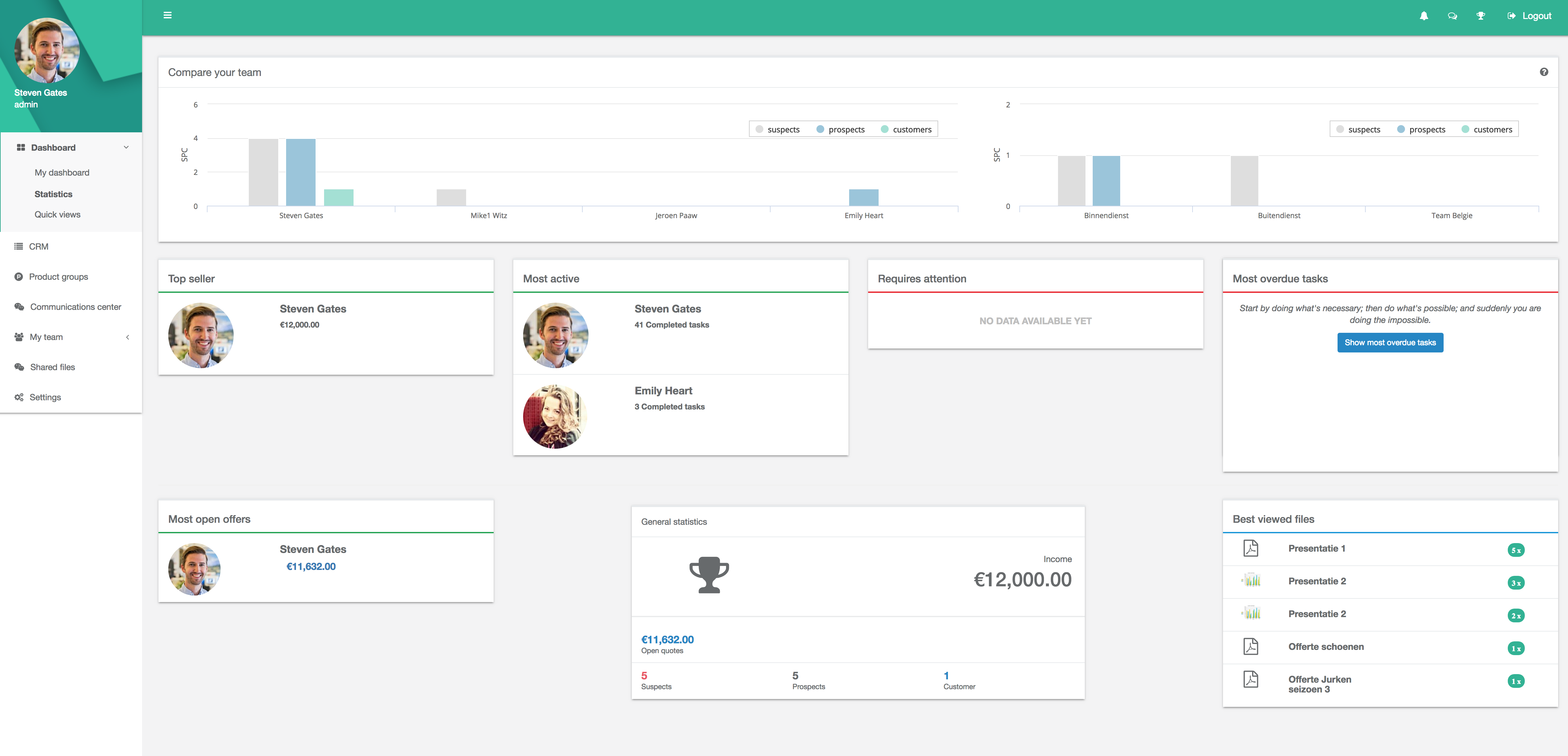Open the notifications bell icon

click(1424, 16)
